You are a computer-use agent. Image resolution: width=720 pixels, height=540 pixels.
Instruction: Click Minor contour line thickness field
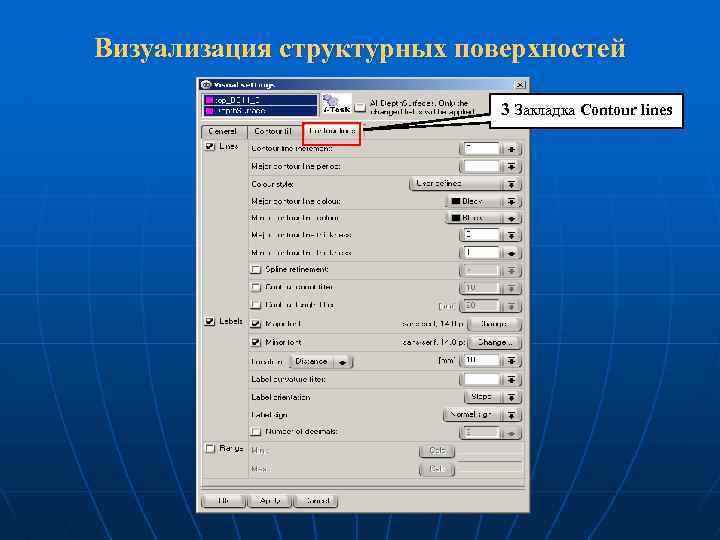(480, 253)
